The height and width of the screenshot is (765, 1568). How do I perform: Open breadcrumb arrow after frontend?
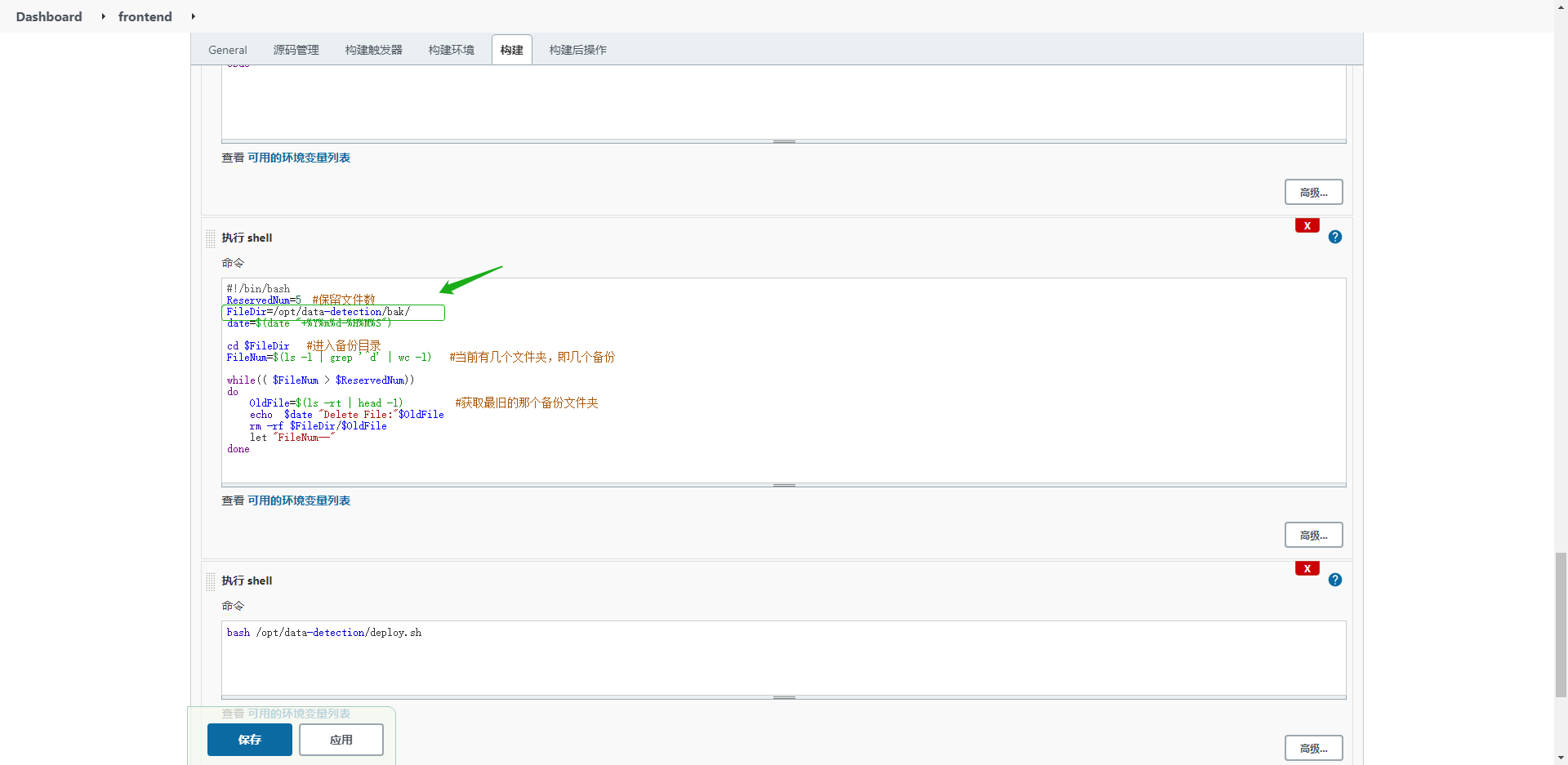pyautogui.click(x=193, y=16)
